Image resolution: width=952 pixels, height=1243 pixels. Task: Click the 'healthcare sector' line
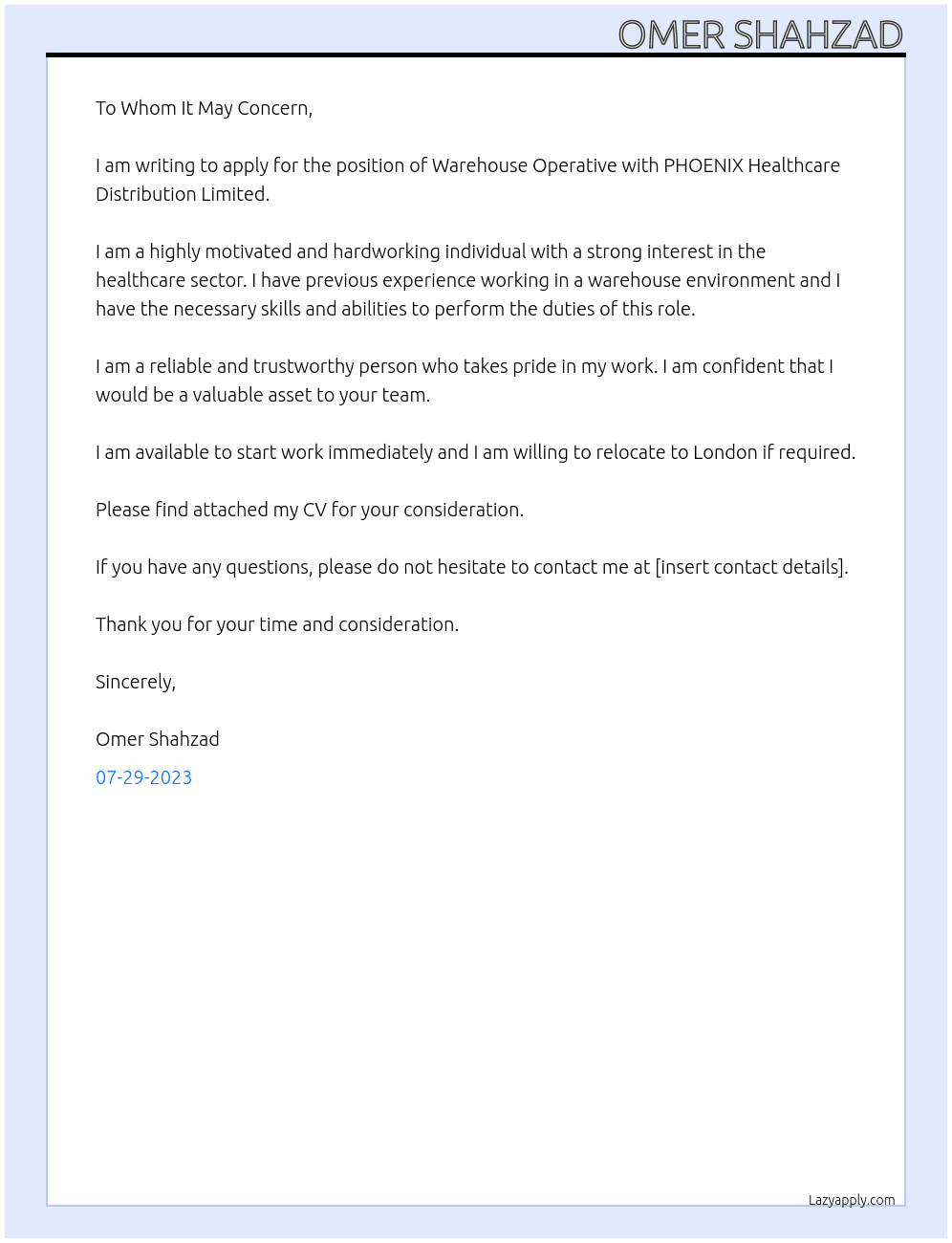pos(467,280)
